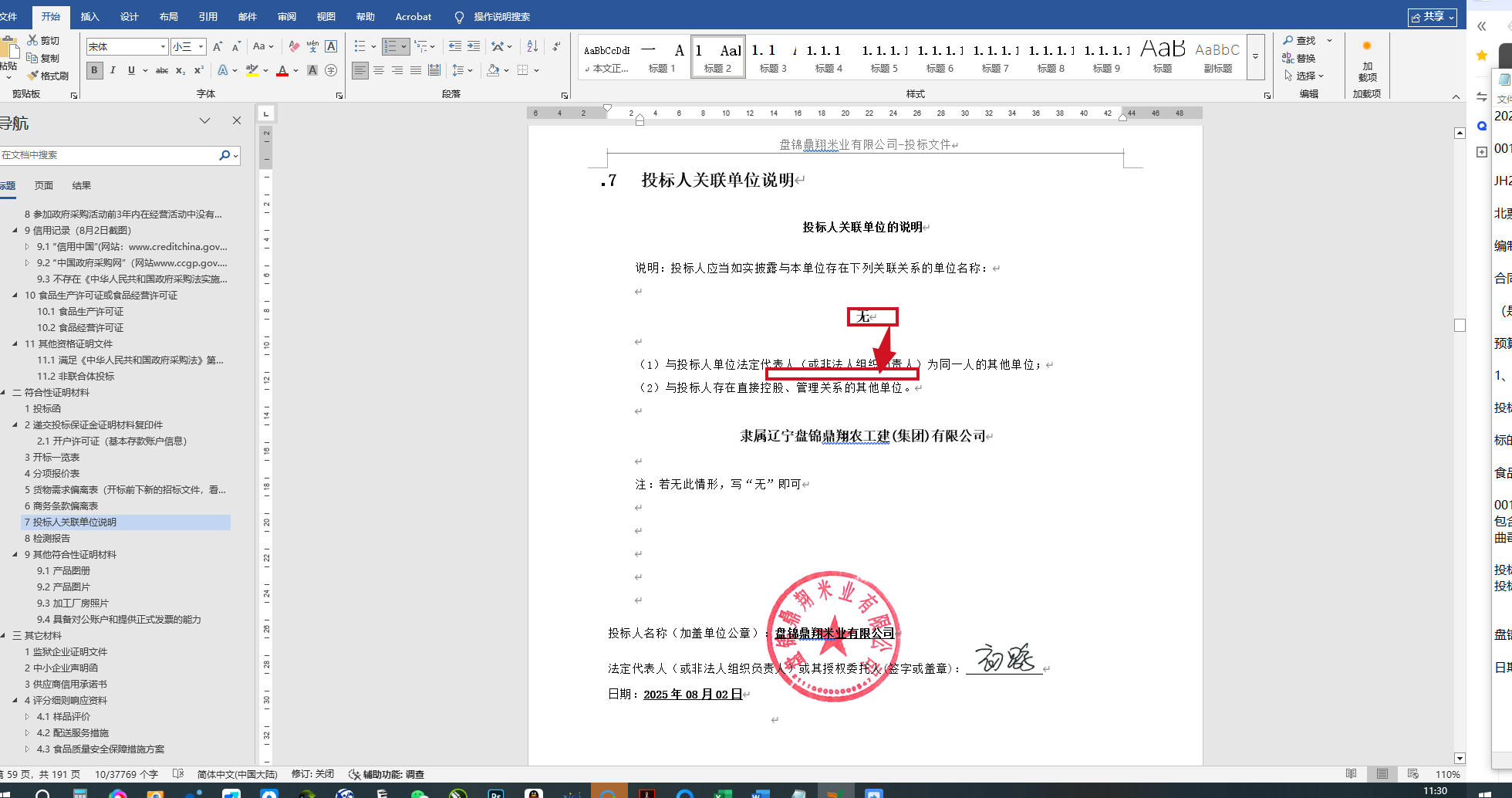Sort text with the A-Z sort icon

532,46
